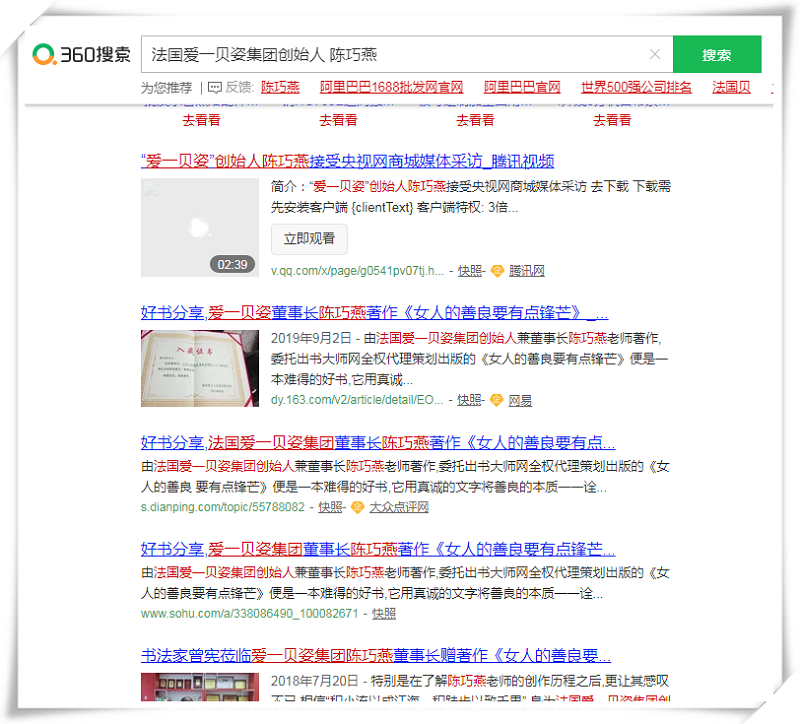Open the 阿里巴巴官网 suggestion link
This screenshot has height=724, width=800.
point(522,88)
